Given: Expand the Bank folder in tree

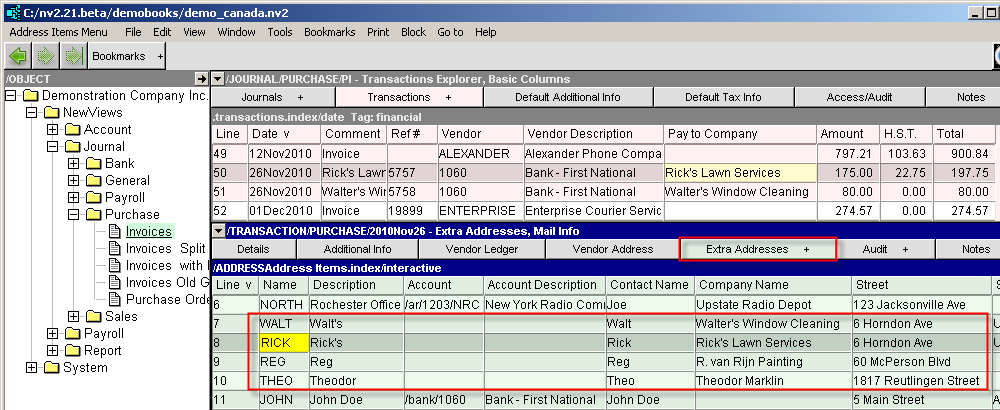Looking at the screenshot, I should click(x=73, y=164).
